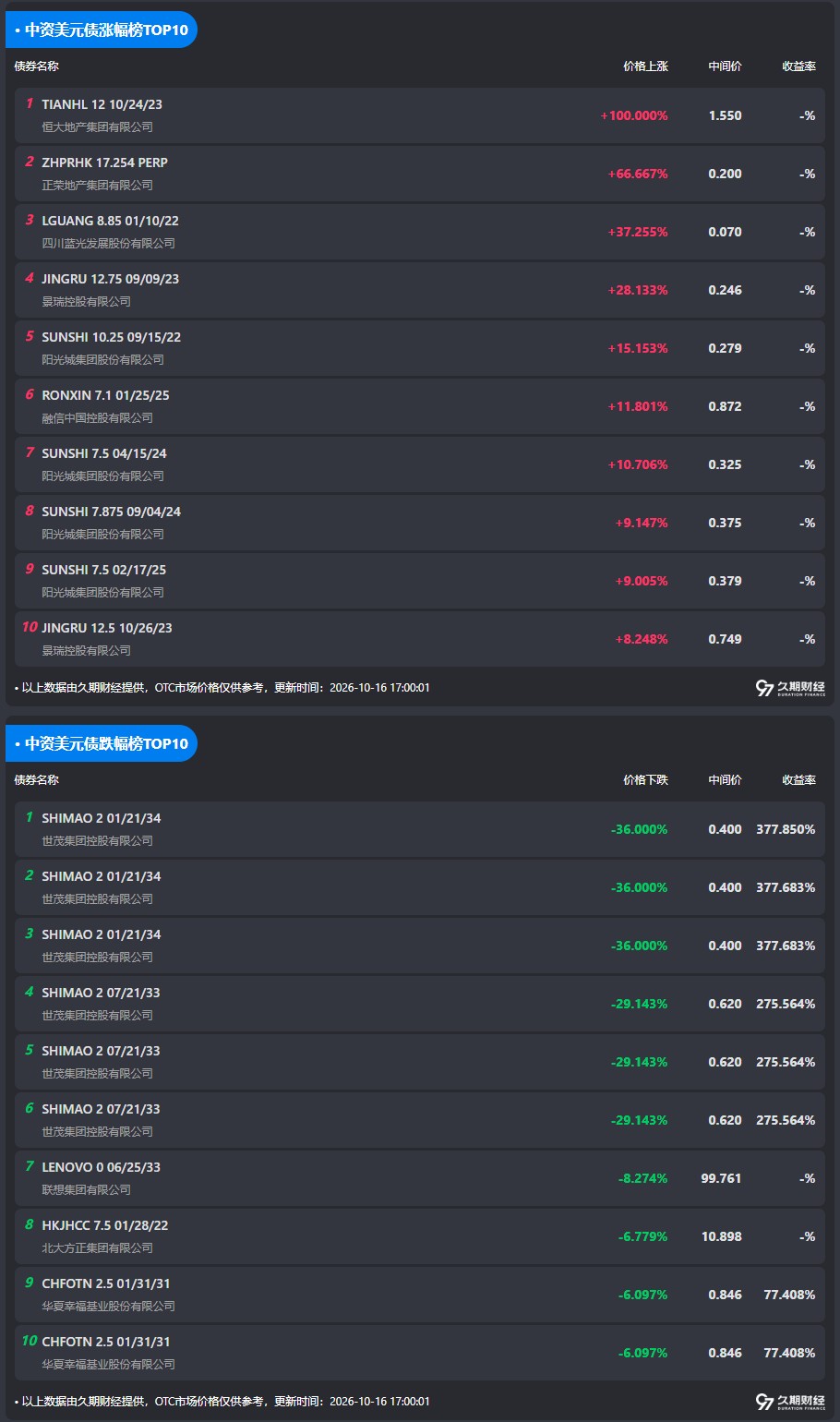Select the JINGRU 12.75 09/09/23 bond name
840x1422 pixels.
tap(110, 279)
